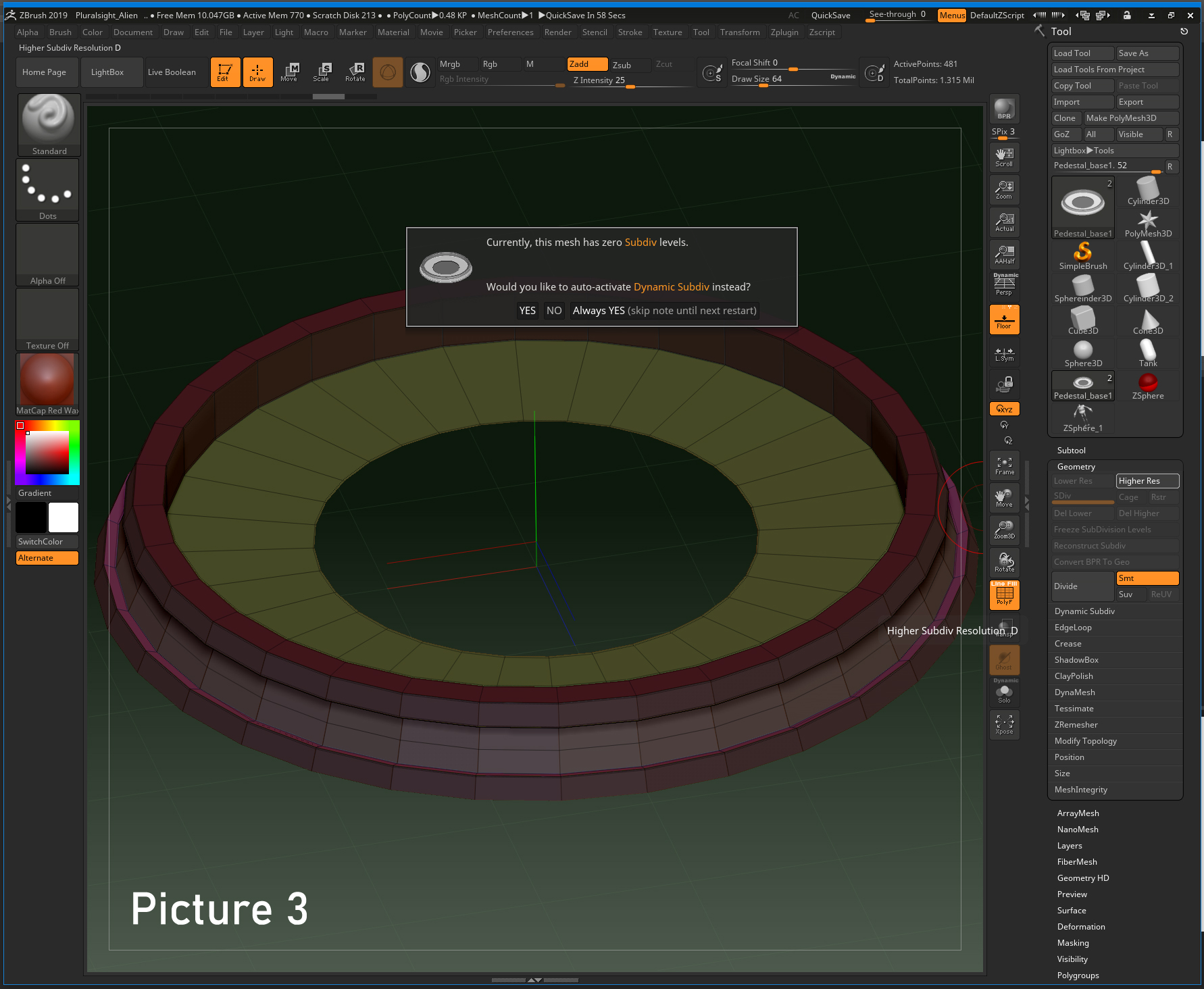
Task: Enable the Mrgb channel
Action: click(457, 64)
